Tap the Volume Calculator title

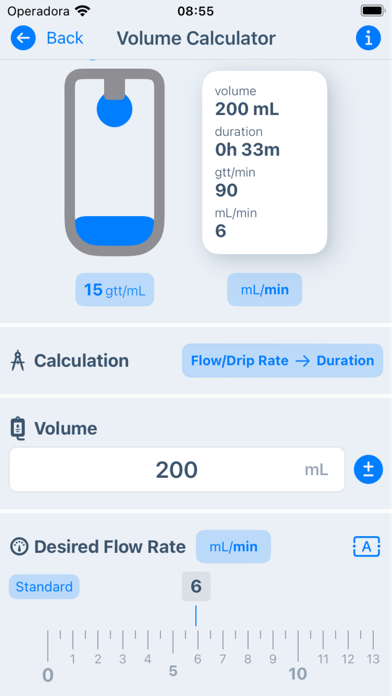196,38
